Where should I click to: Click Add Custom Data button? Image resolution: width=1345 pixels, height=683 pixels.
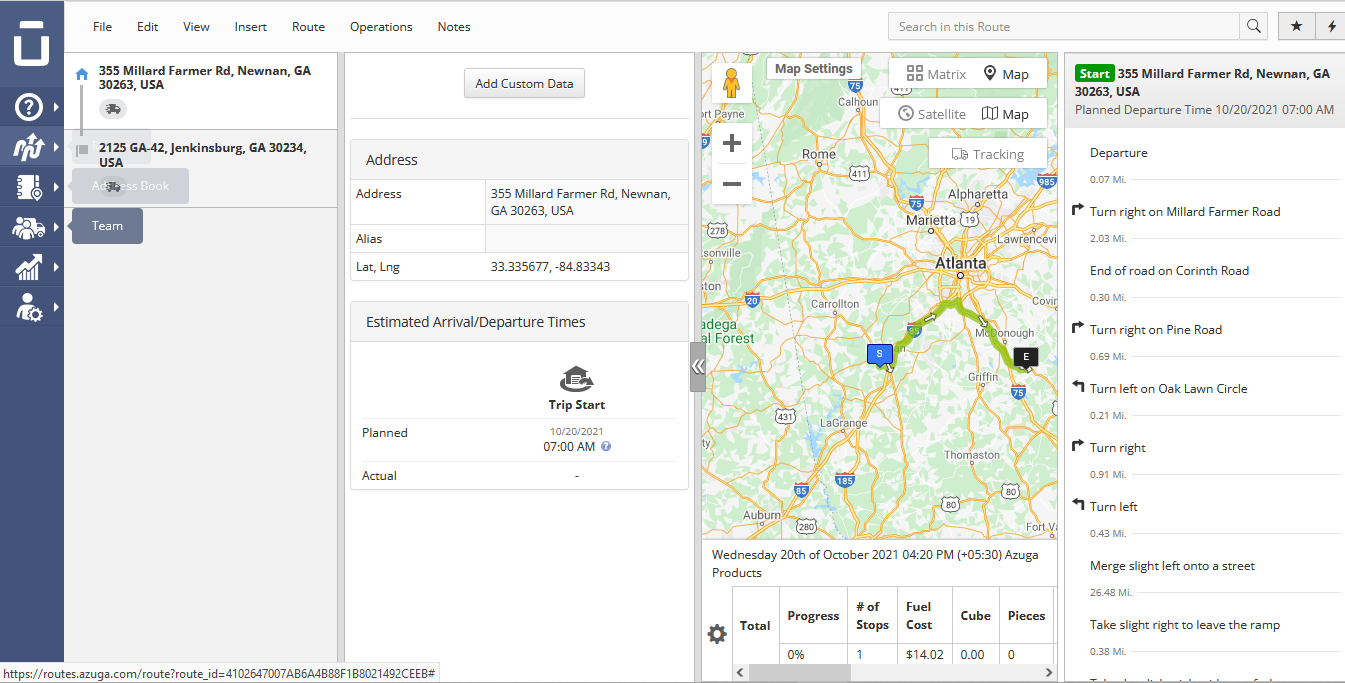tap(524, 83)
